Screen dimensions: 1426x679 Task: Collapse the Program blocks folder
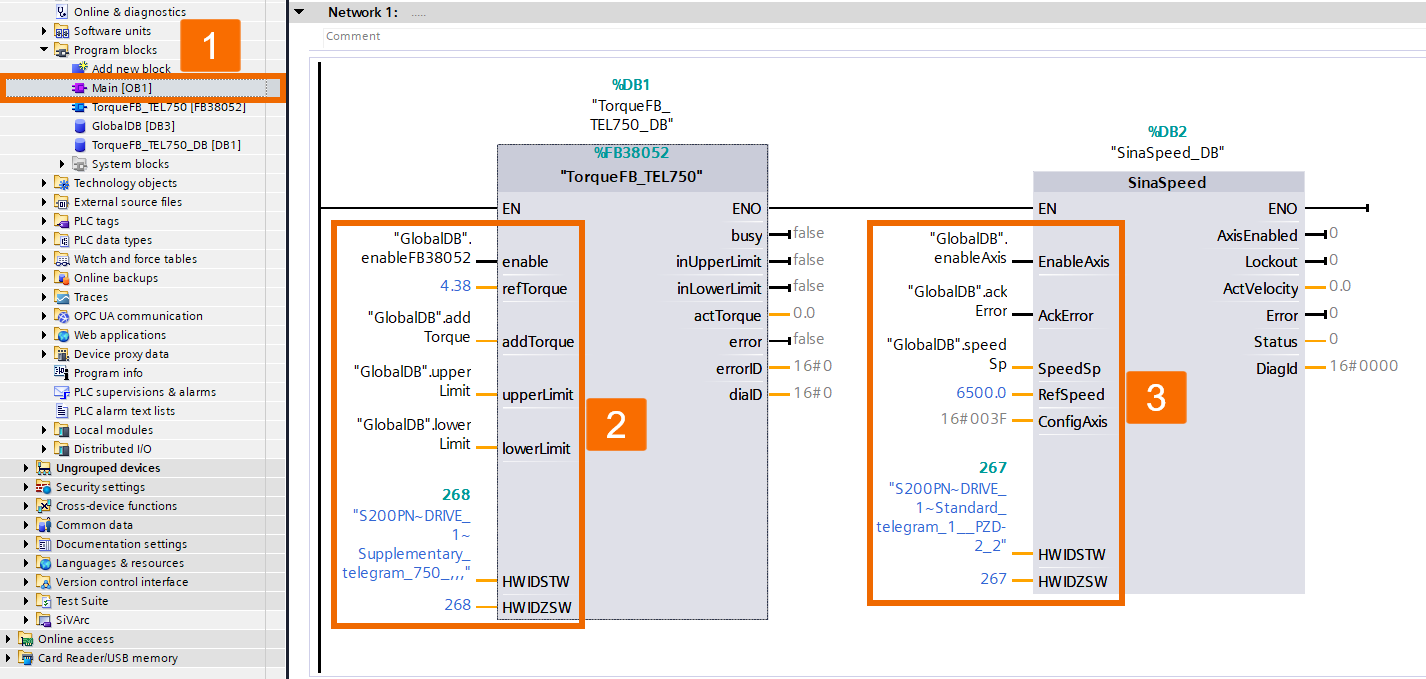coord(42,49)
